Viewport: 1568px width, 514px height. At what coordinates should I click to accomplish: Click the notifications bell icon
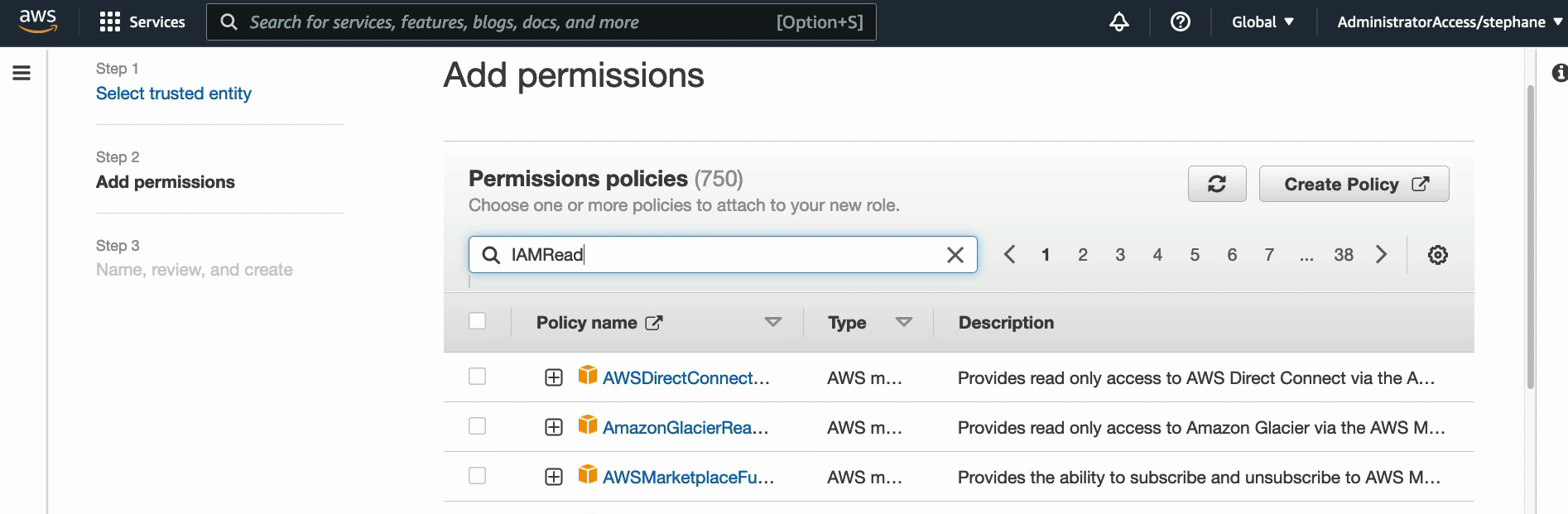(x=1119, y=22)
